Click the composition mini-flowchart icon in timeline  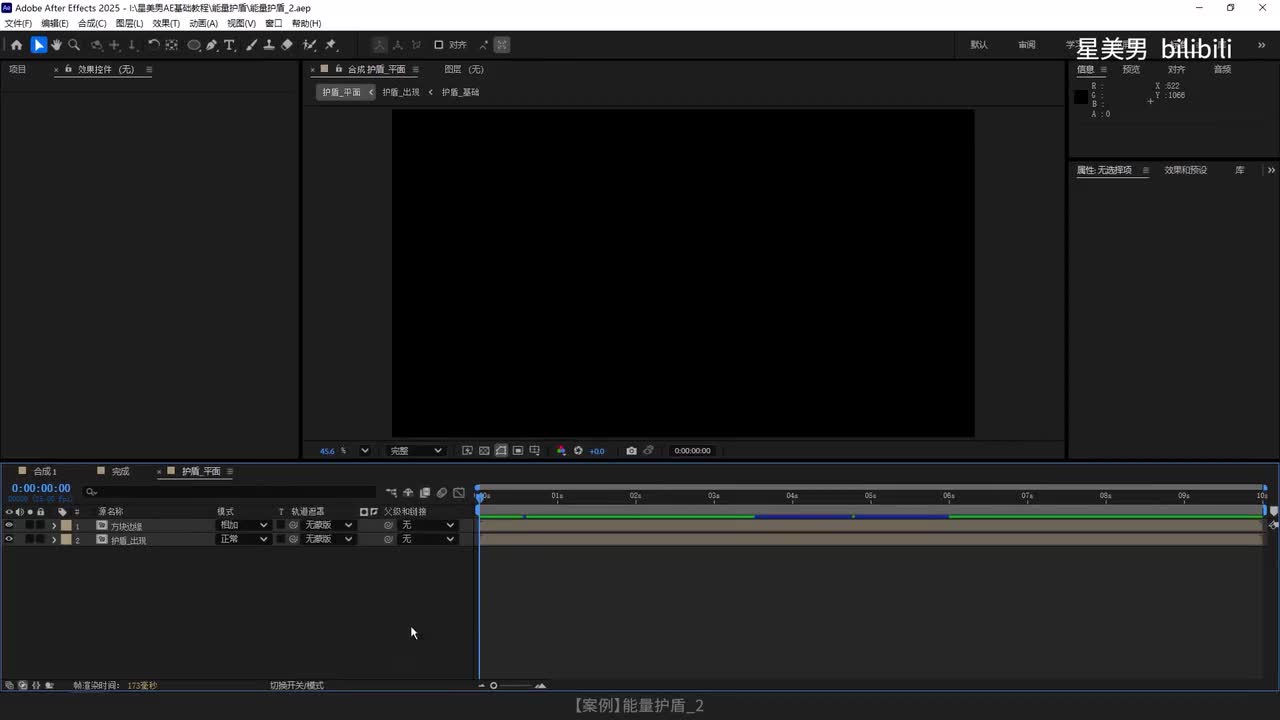391,492
